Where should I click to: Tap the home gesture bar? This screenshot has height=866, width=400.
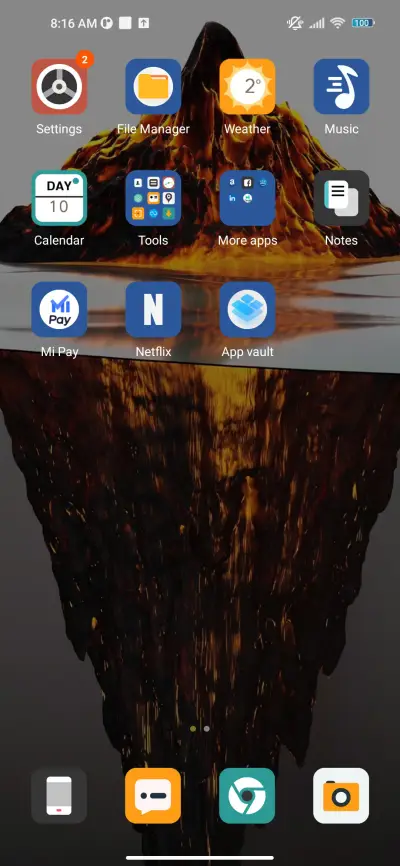(x=200, y=858)
